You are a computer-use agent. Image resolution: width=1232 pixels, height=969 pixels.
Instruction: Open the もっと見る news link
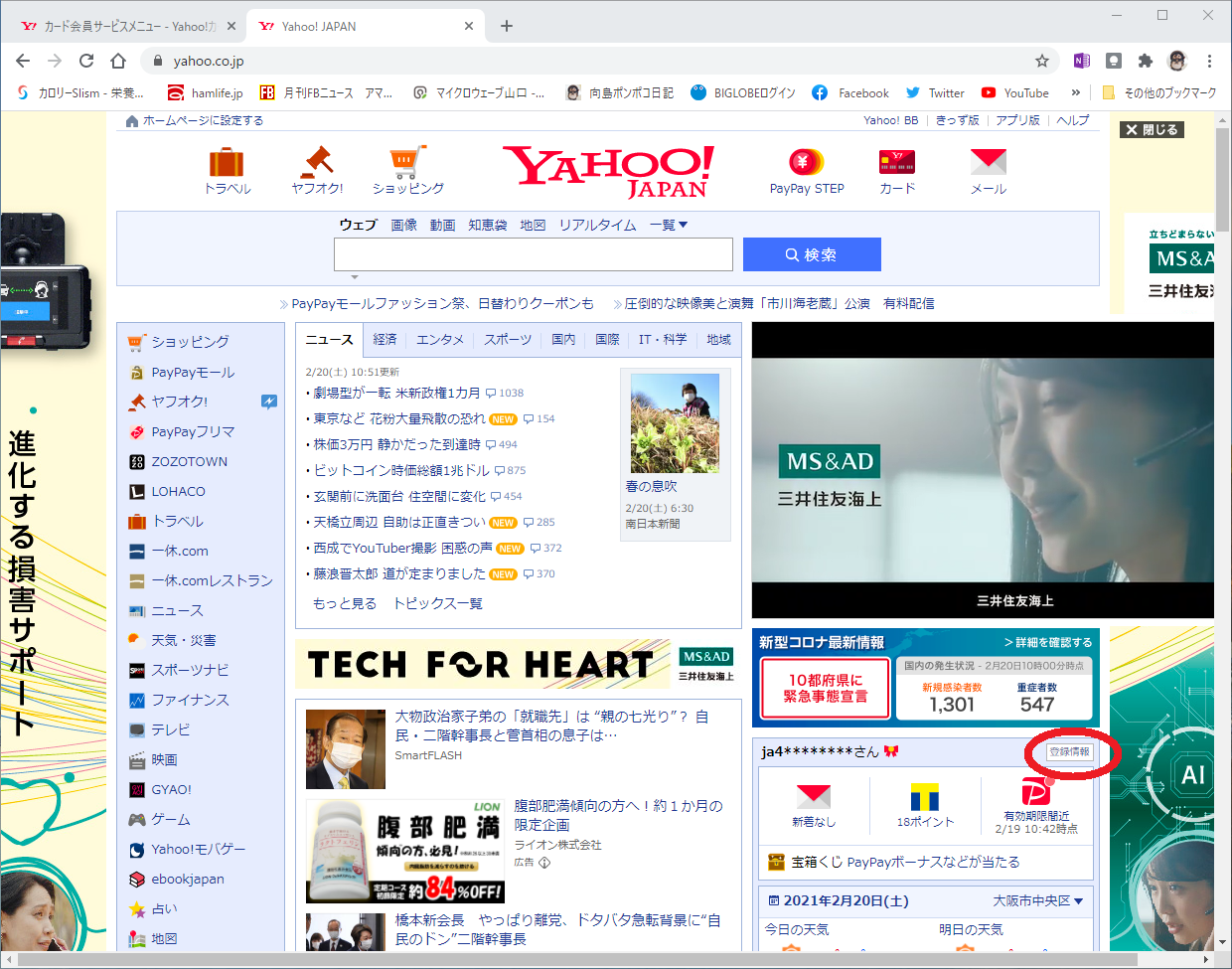tap(344, 603)
